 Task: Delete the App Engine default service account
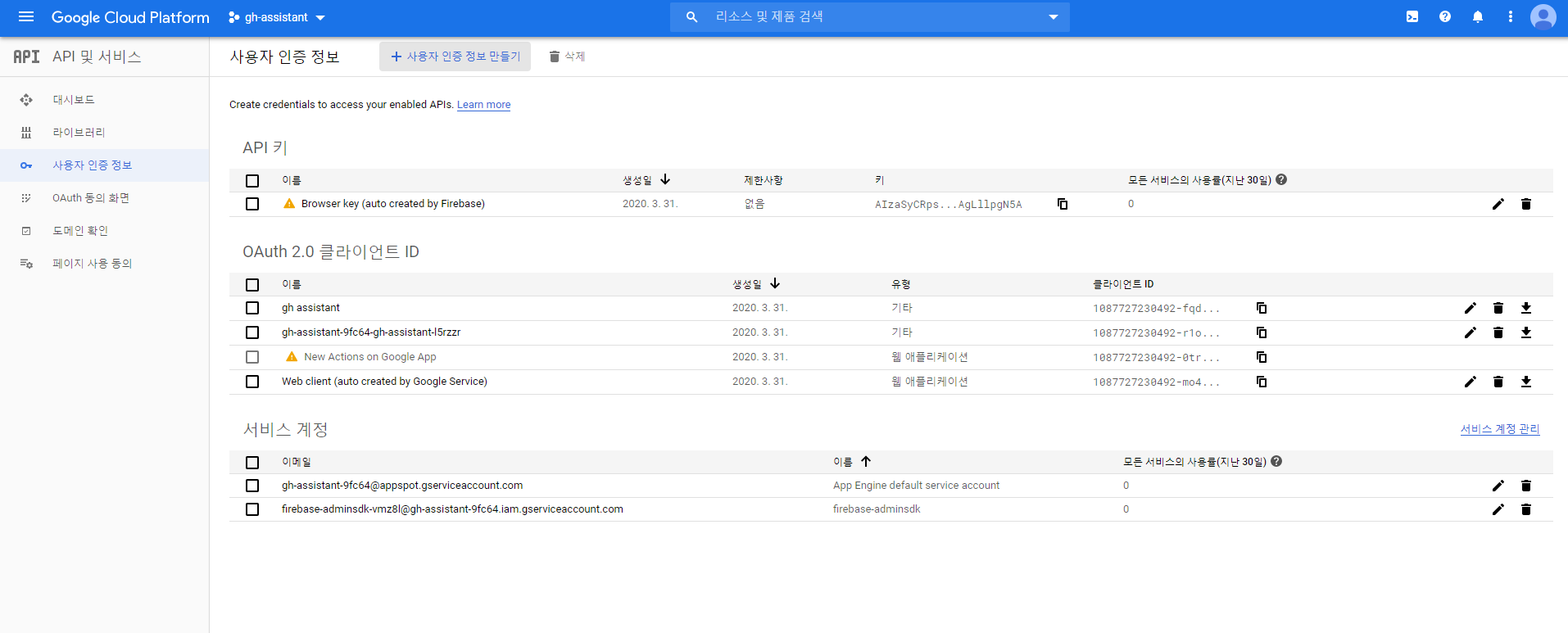click(1526, 486)
